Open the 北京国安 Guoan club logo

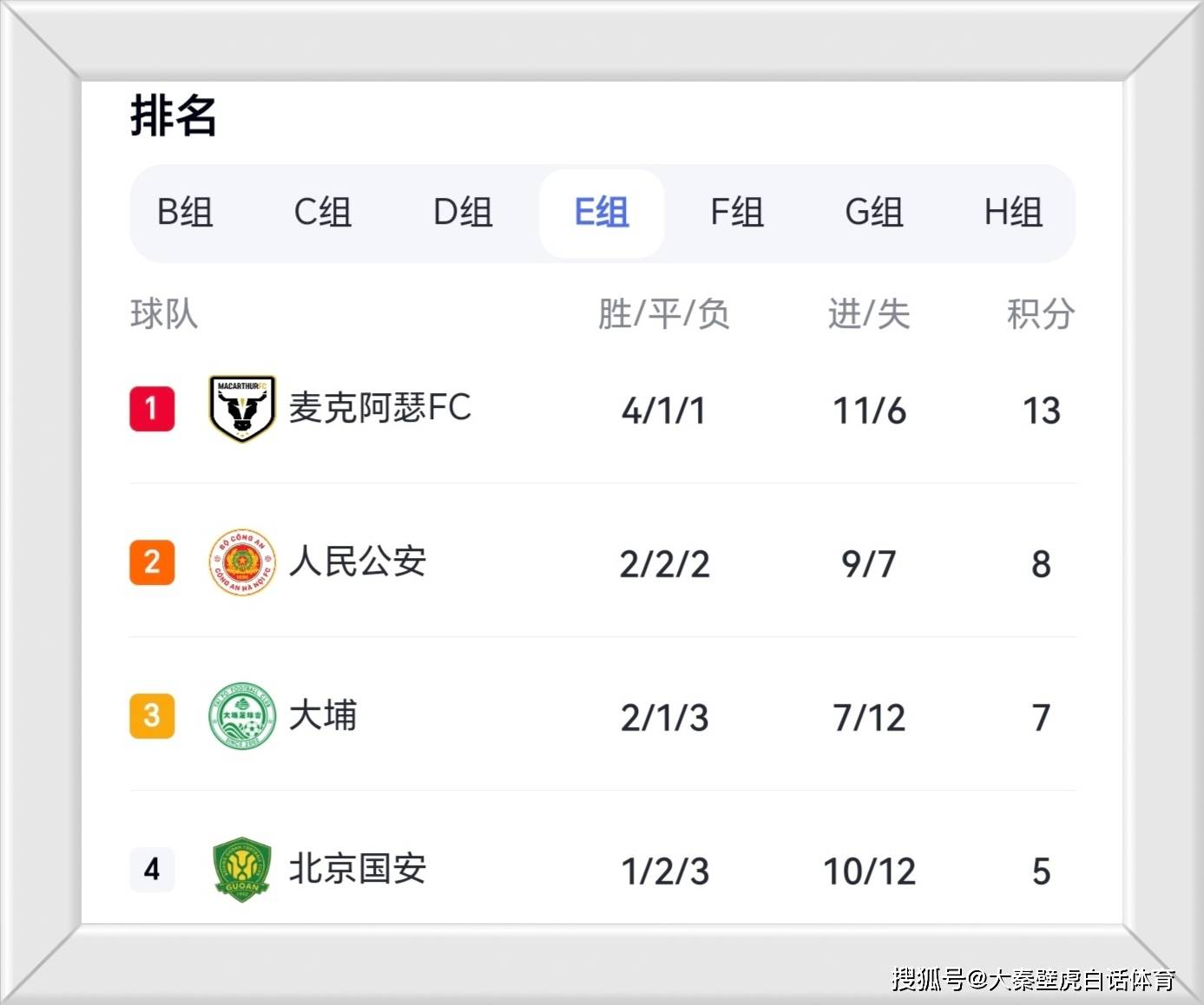click(241, 870)
